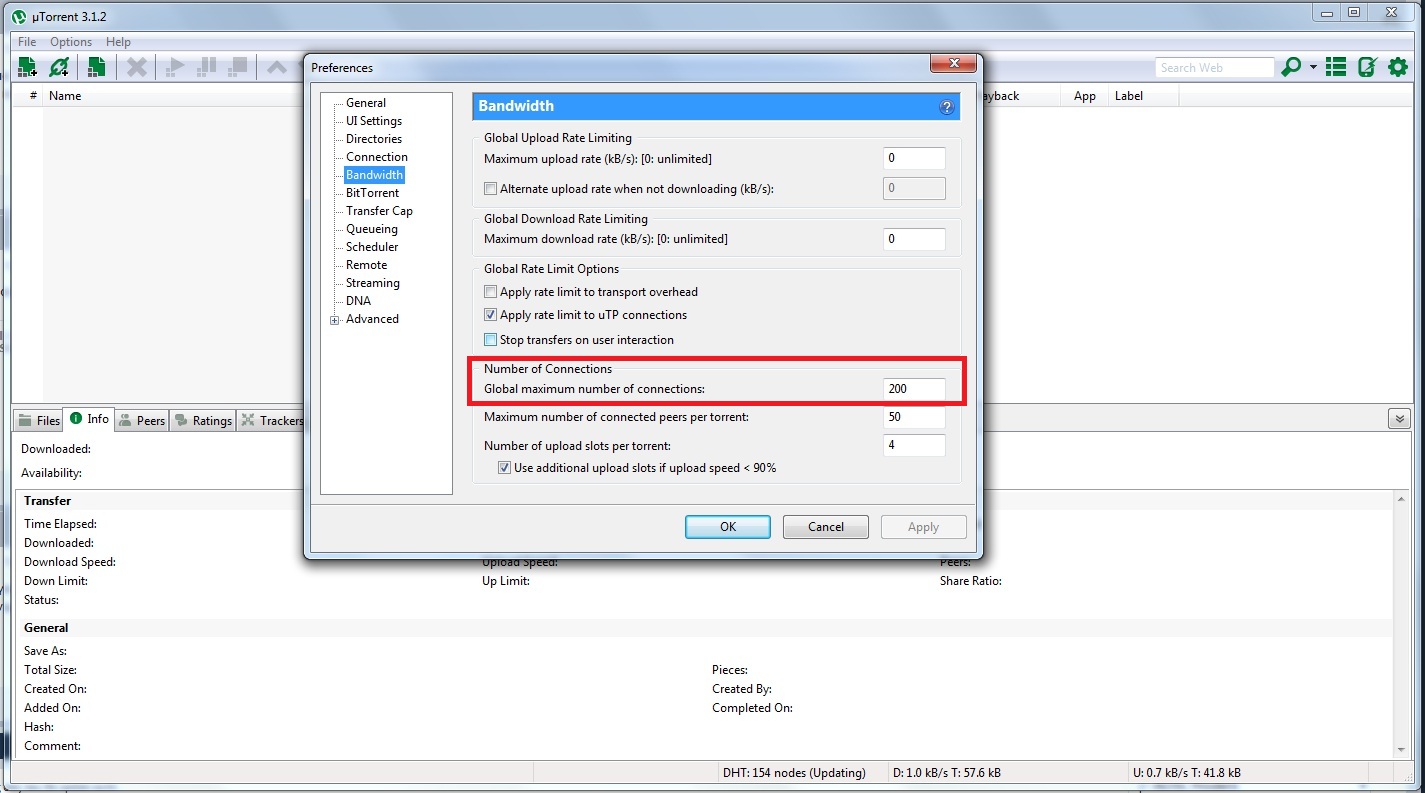Open the File menu
Viewport: 1425px width, 793px height.
(x=27, y=42)
